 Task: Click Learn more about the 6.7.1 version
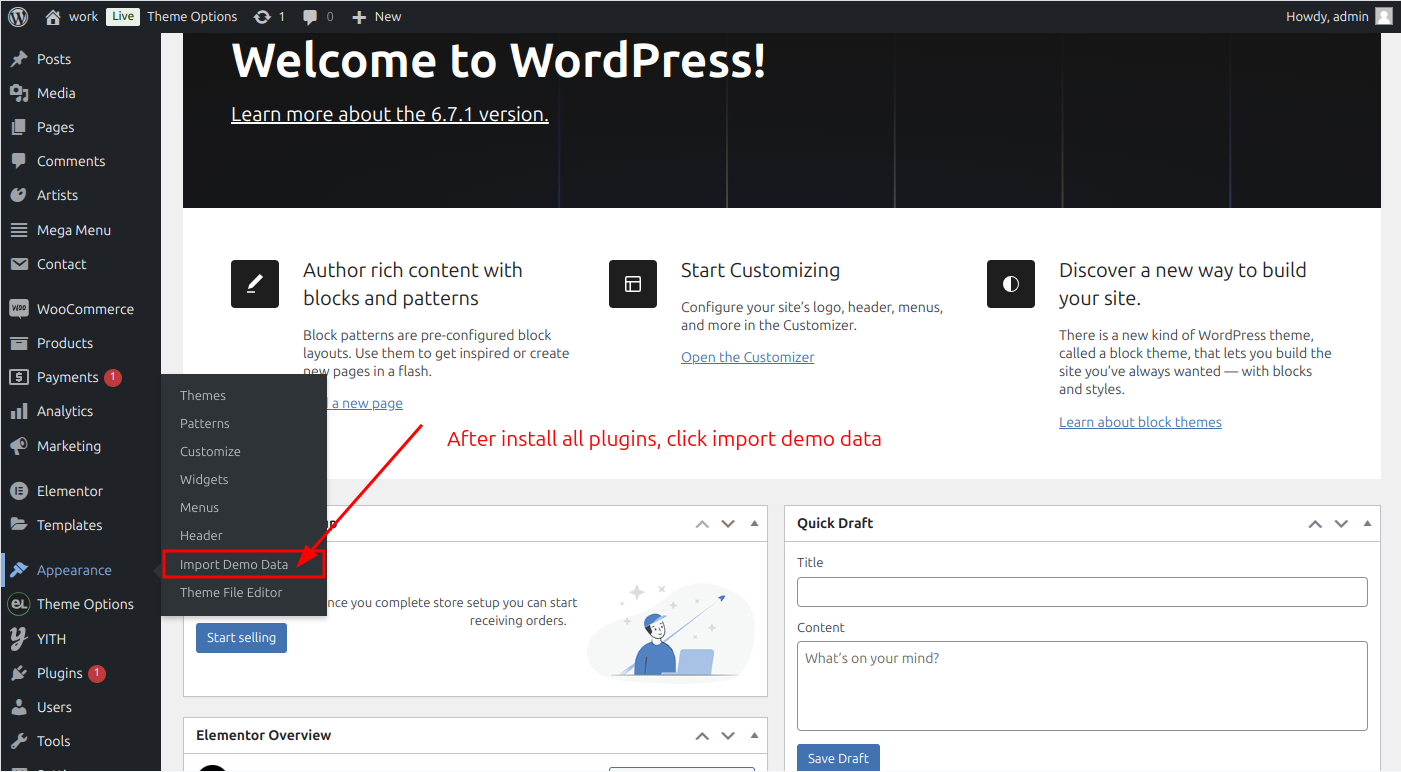[390, 114]
